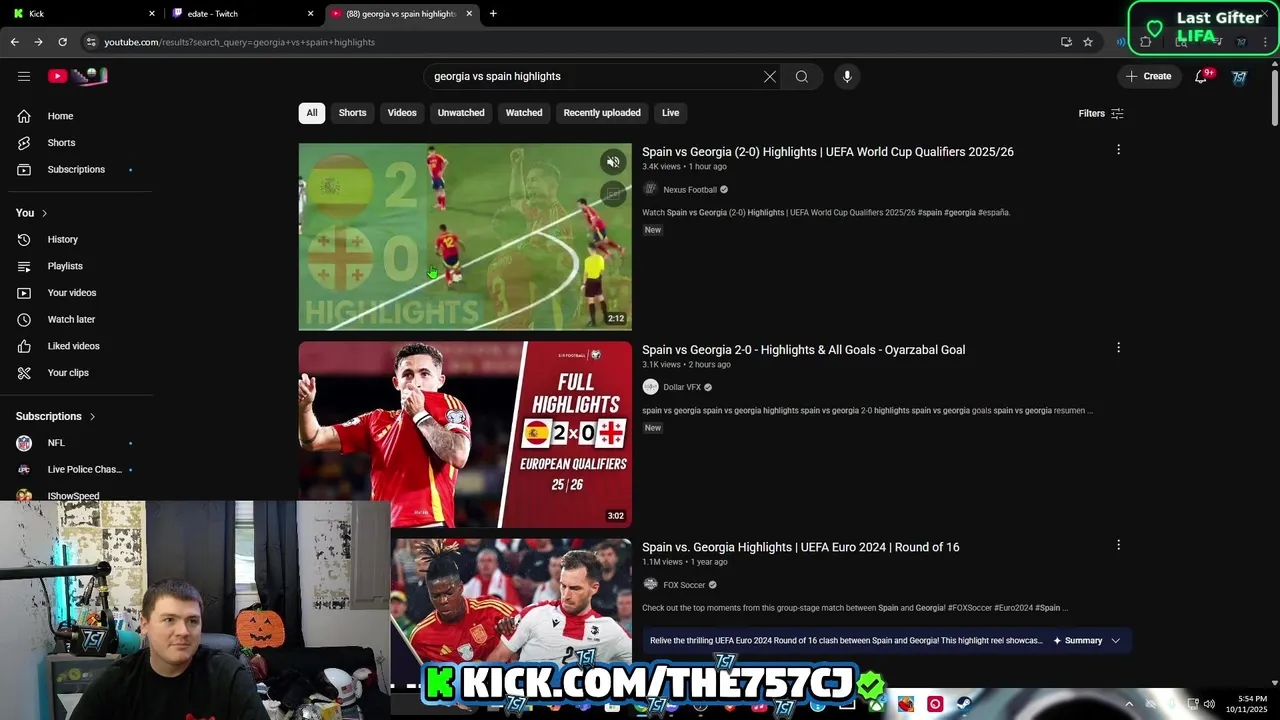Expand the FOX Soccer video Summary
Screen dimensions: 1280x720
(x=1087, y=640)
